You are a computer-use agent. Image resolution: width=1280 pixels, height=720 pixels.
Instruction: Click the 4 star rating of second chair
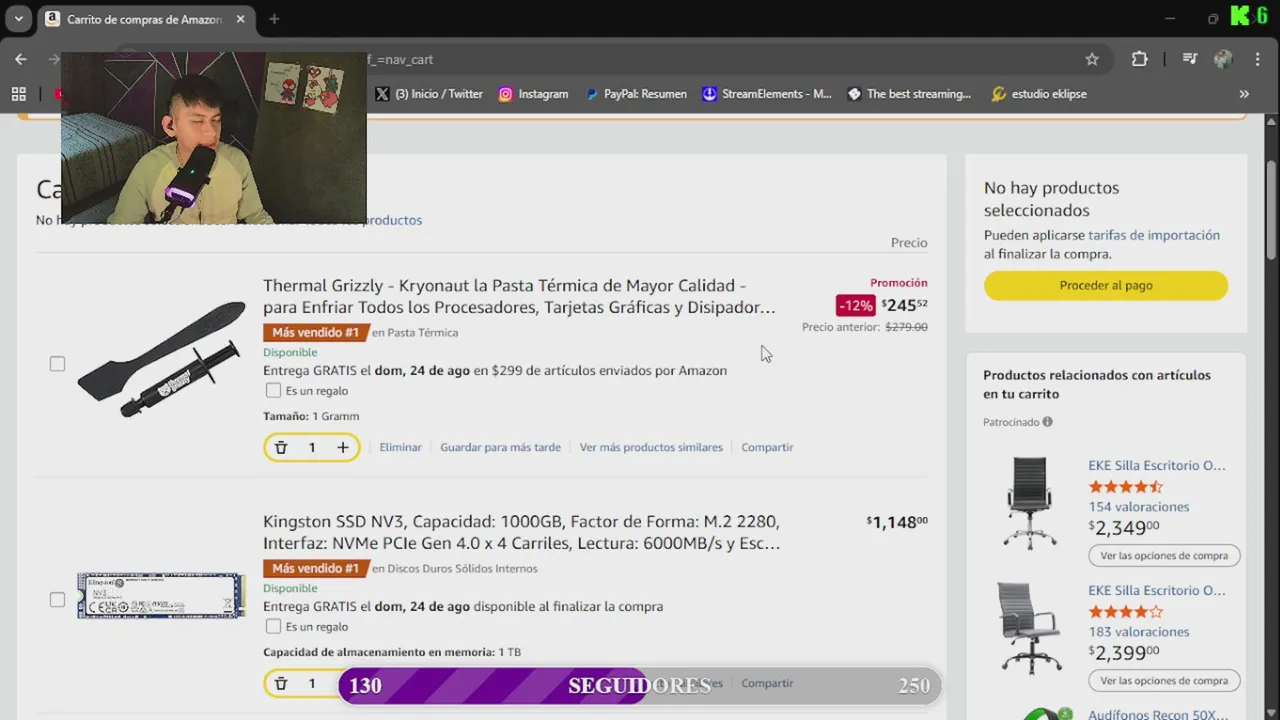1126,612
